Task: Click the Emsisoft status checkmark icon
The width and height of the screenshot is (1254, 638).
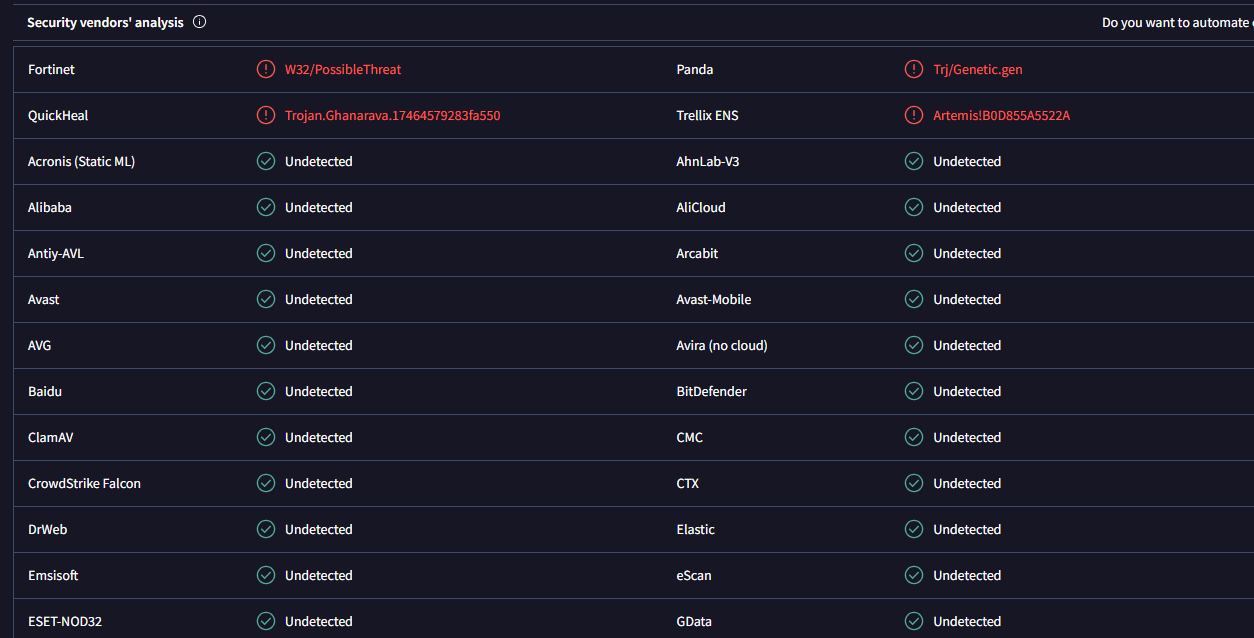Action: tap(266, 575)
